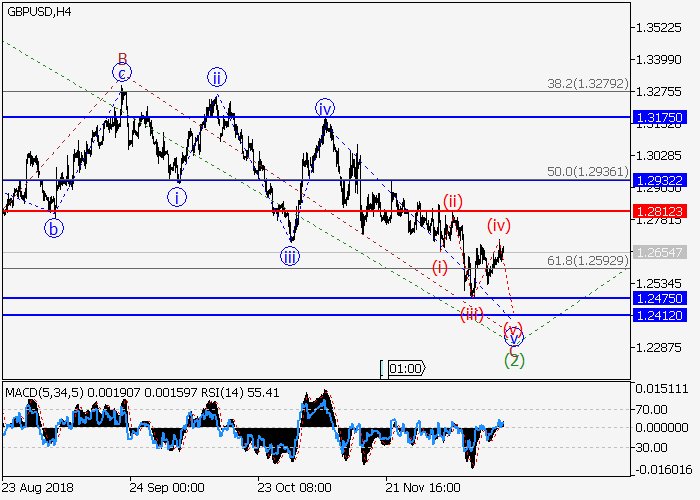Select the gray 1.26547 current price tag
700x500 pixels.
click(658, 253)
